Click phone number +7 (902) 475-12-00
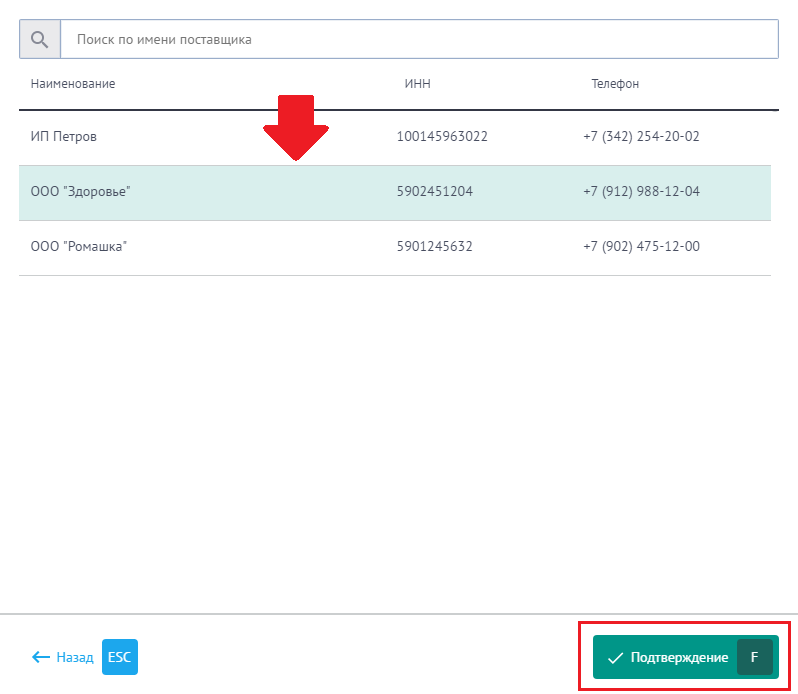Image resolution: width=798 pixels, height=694 pixels. (x=641, y=247)
